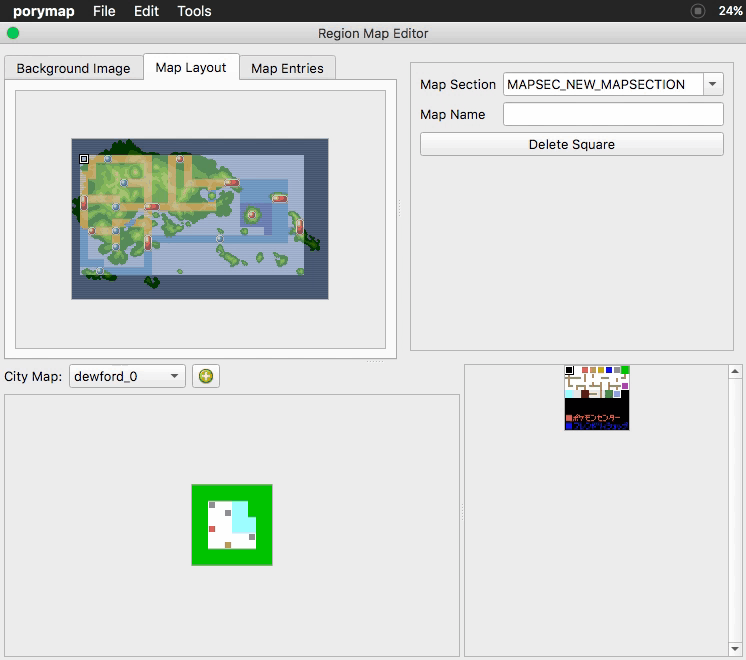Switch to the Map Entries tab
This screenshot has width=746, height=660.
pos(287,69)
